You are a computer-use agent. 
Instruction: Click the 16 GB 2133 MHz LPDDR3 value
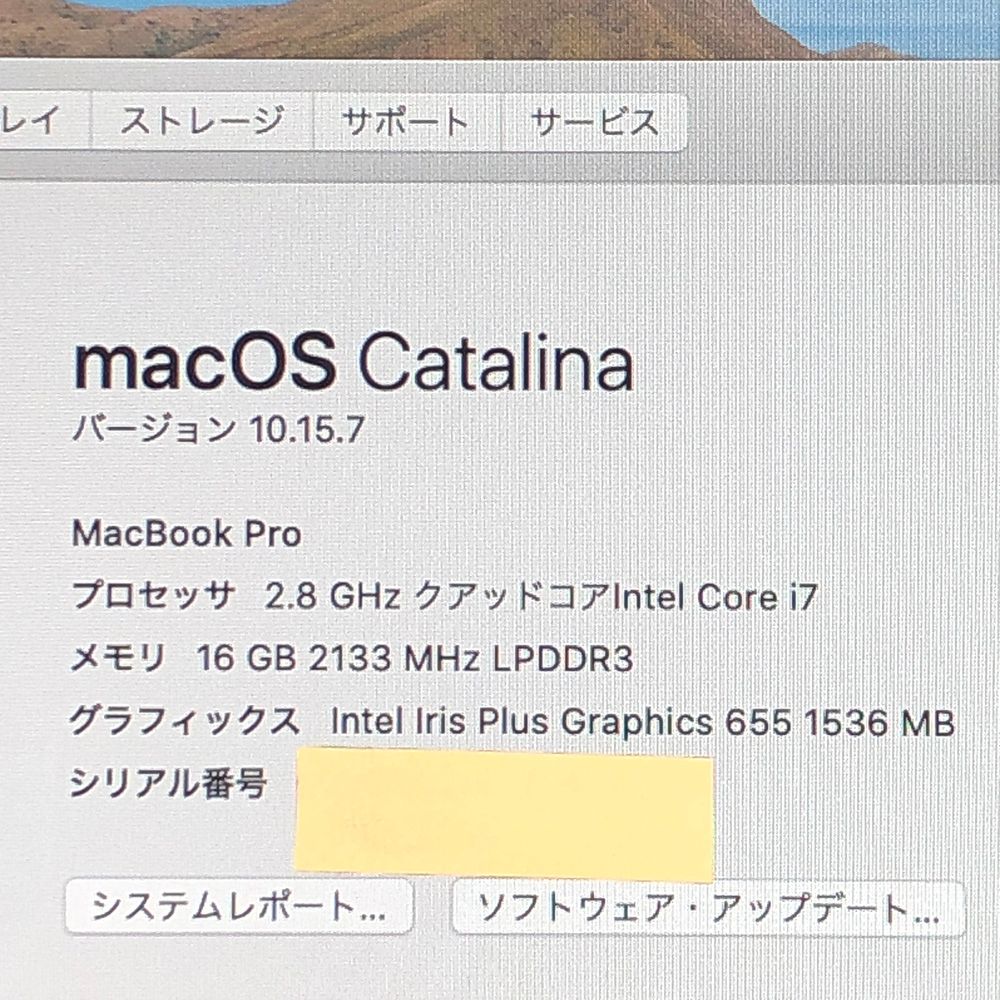tap(415, 659)
